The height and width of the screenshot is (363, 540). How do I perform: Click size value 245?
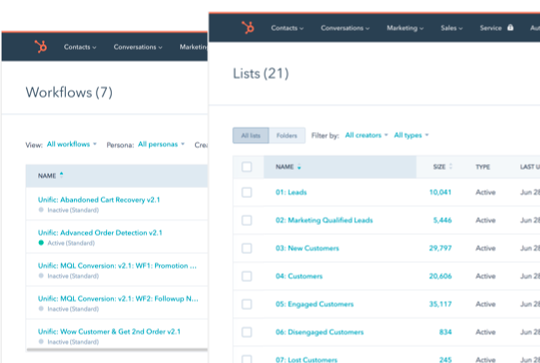[x=445, y=360]
